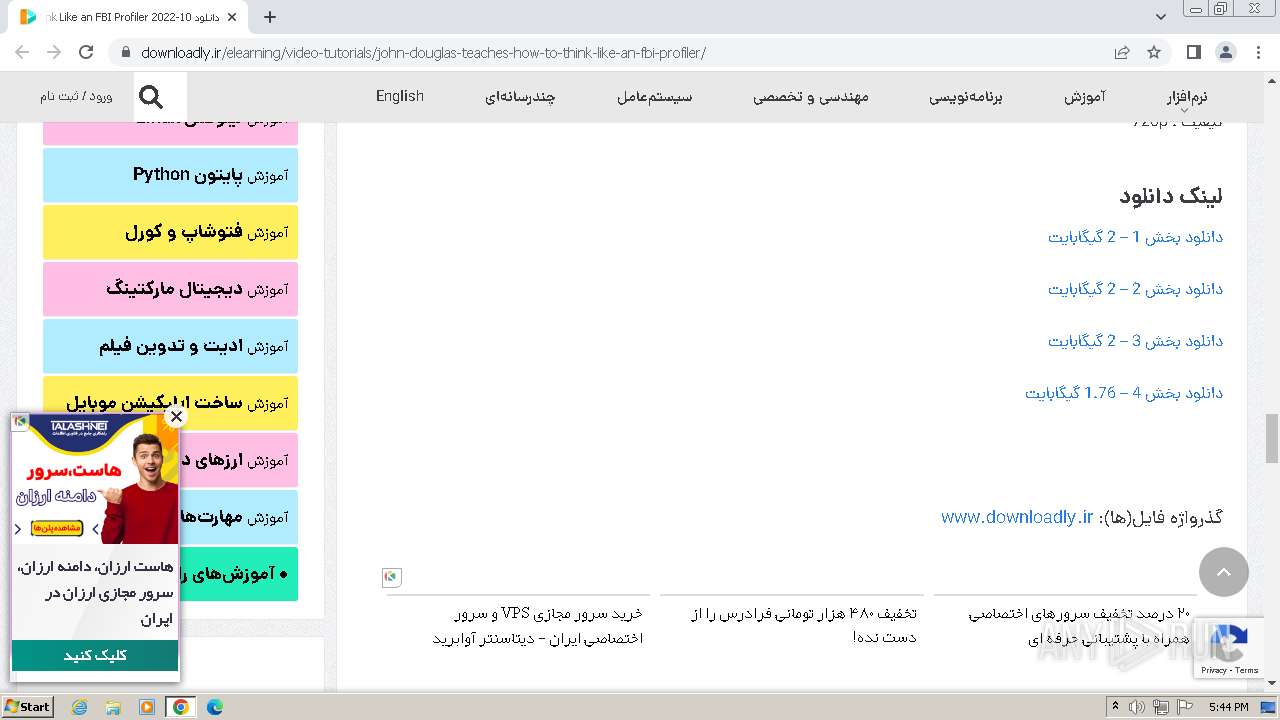Click the browser forward arrow
The image size is (1280, 720).
point(54,52)
